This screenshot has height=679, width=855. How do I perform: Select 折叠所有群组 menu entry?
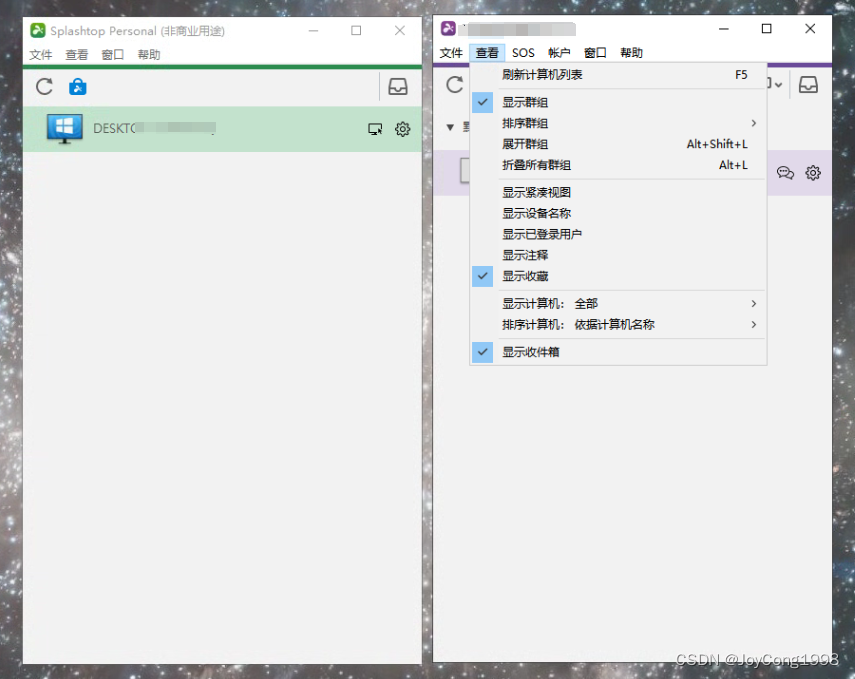618,165
